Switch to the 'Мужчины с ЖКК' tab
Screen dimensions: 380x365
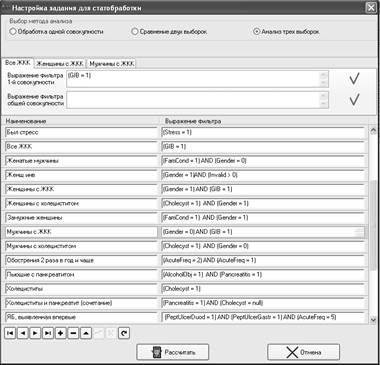coord(111,63)
